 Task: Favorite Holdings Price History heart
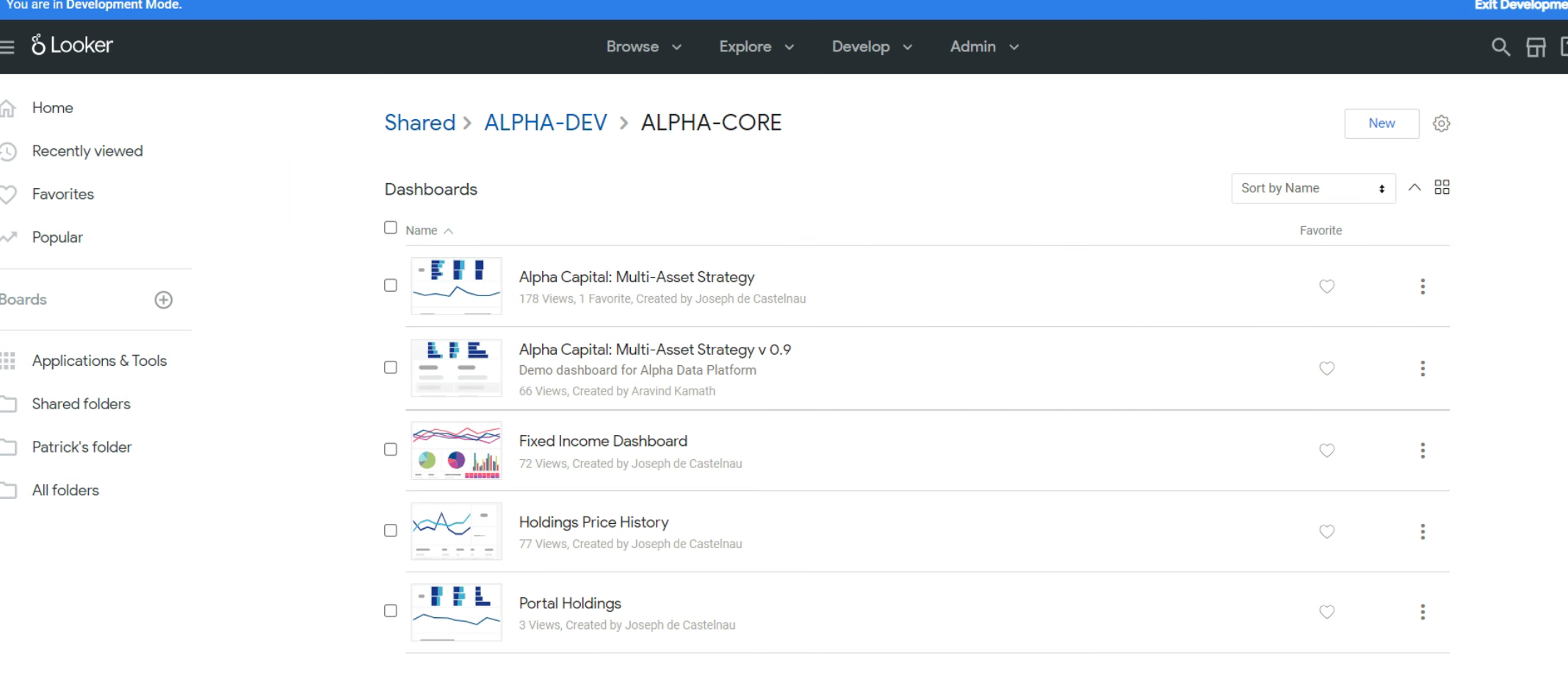1326,531
